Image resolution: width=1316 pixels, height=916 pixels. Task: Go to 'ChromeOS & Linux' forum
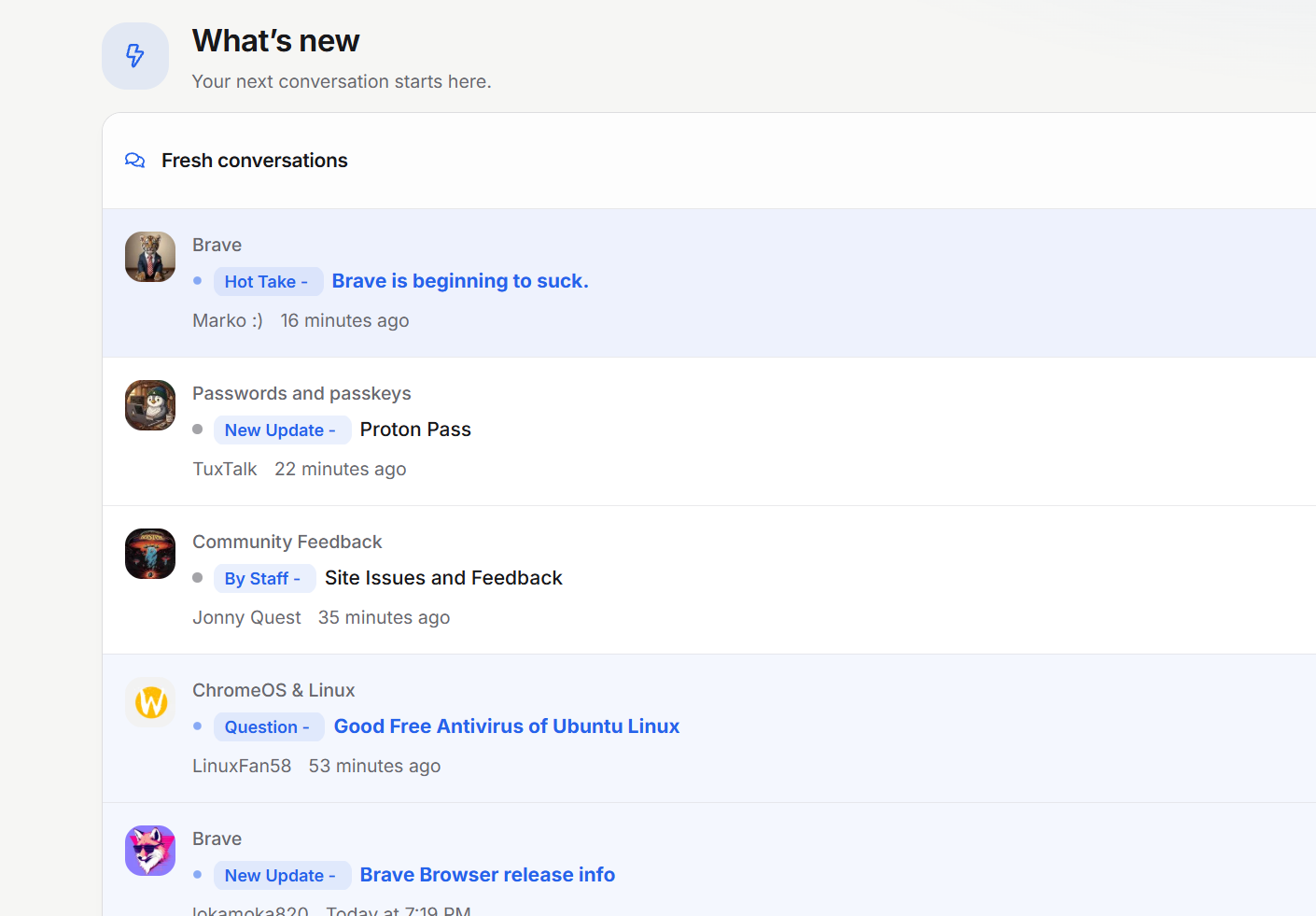click(x=273, y=690)
